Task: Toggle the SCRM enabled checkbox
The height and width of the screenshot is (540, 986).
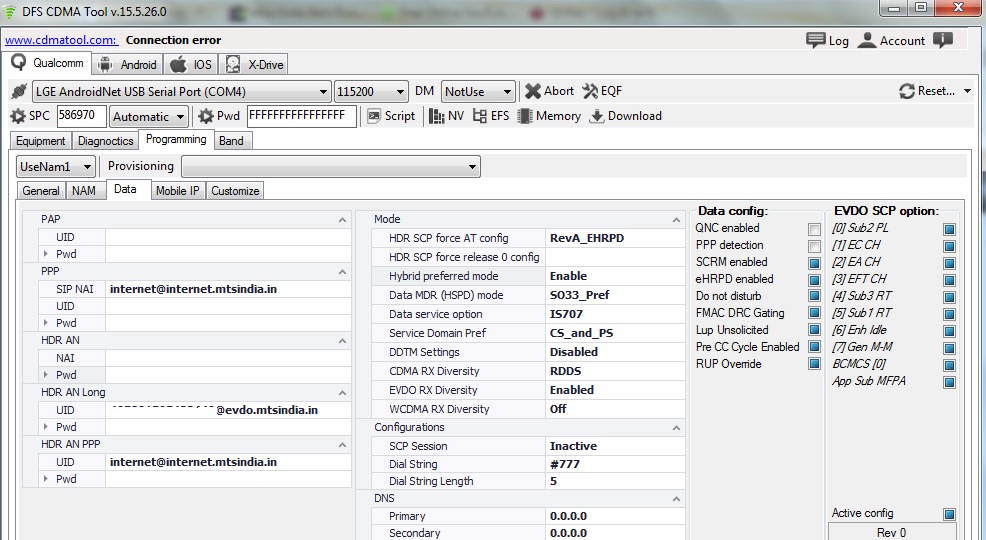Action: [814, 263]
